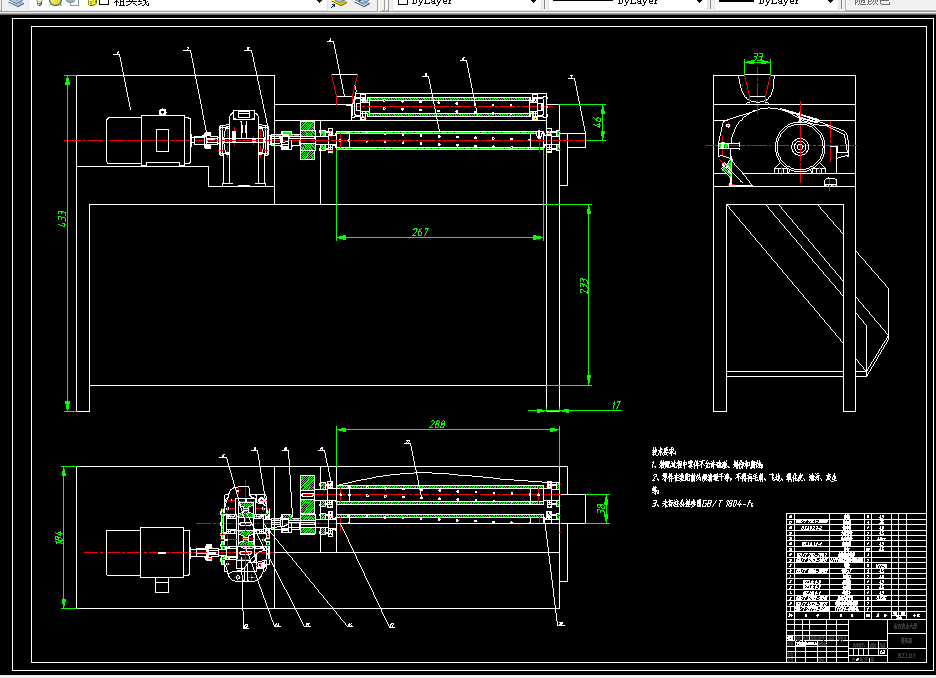Click the freeze in viewport layer icon
This screenshot has height=678, width=936.
tap(73, 2)
